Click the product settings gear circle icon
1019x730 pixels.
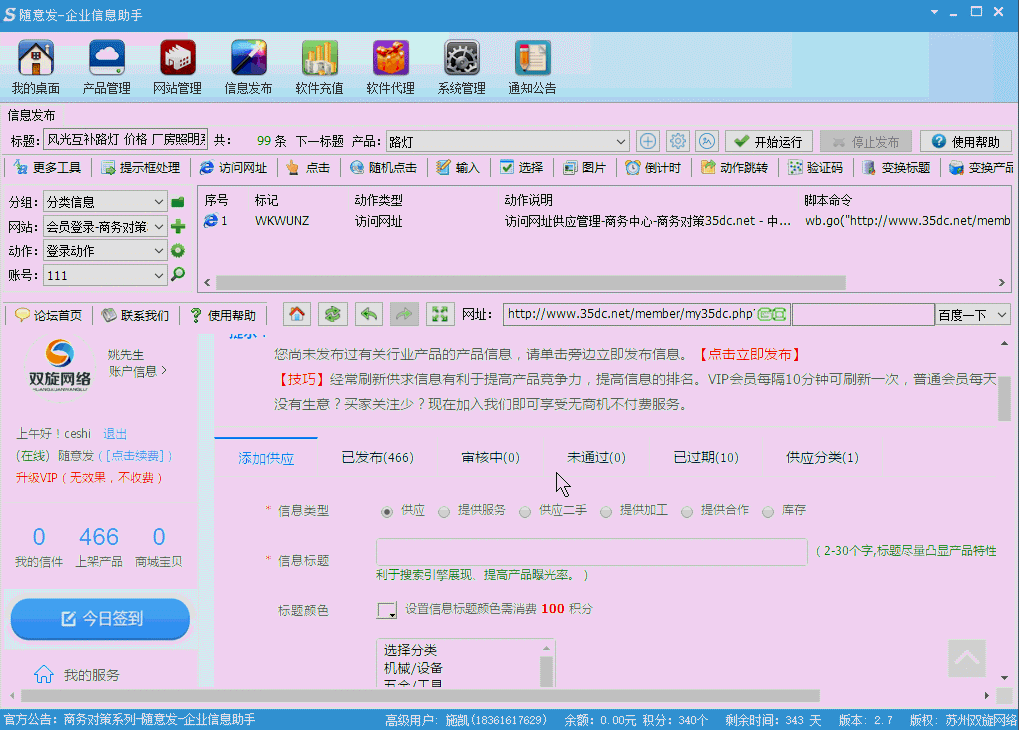coord(677,141)
